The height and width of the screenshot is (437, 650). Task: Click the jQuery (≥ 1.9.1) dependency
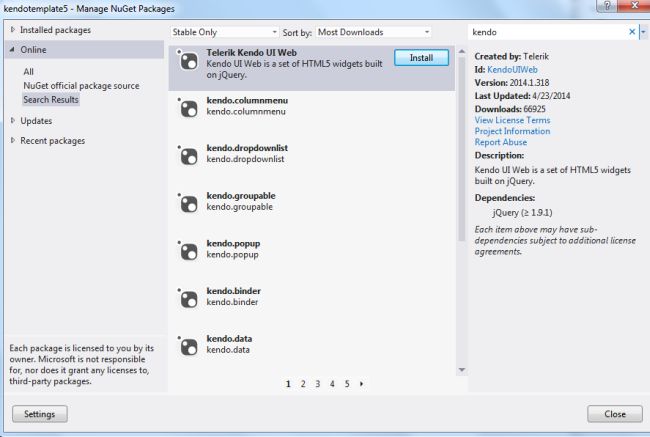point(522,213)
